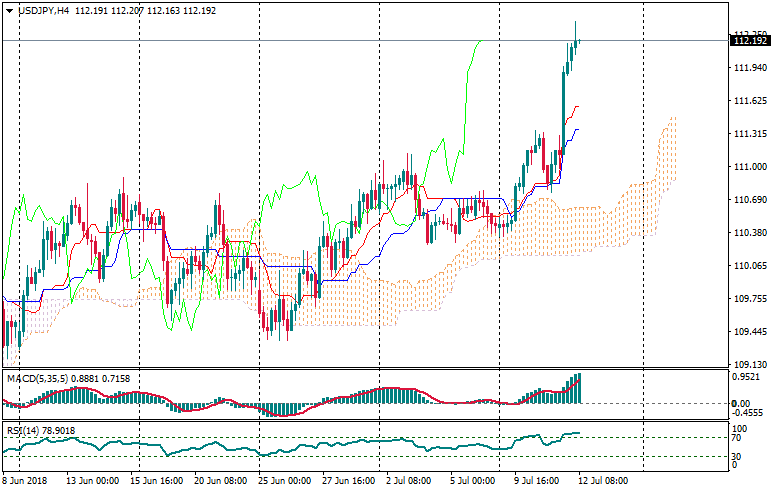Click the 0.9521 MACD scale label

(749, 378)
